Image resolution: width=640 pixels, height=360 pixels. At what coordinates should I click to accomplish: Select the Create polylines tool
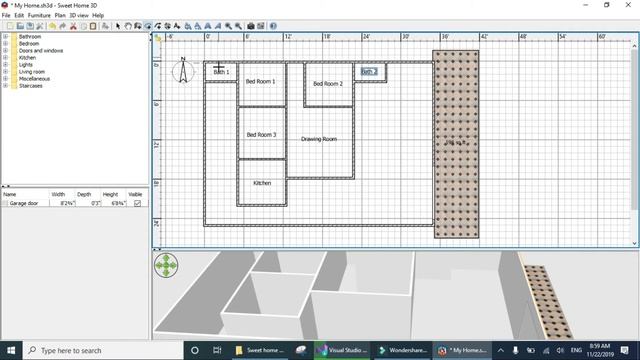click(x=158, y=26)
